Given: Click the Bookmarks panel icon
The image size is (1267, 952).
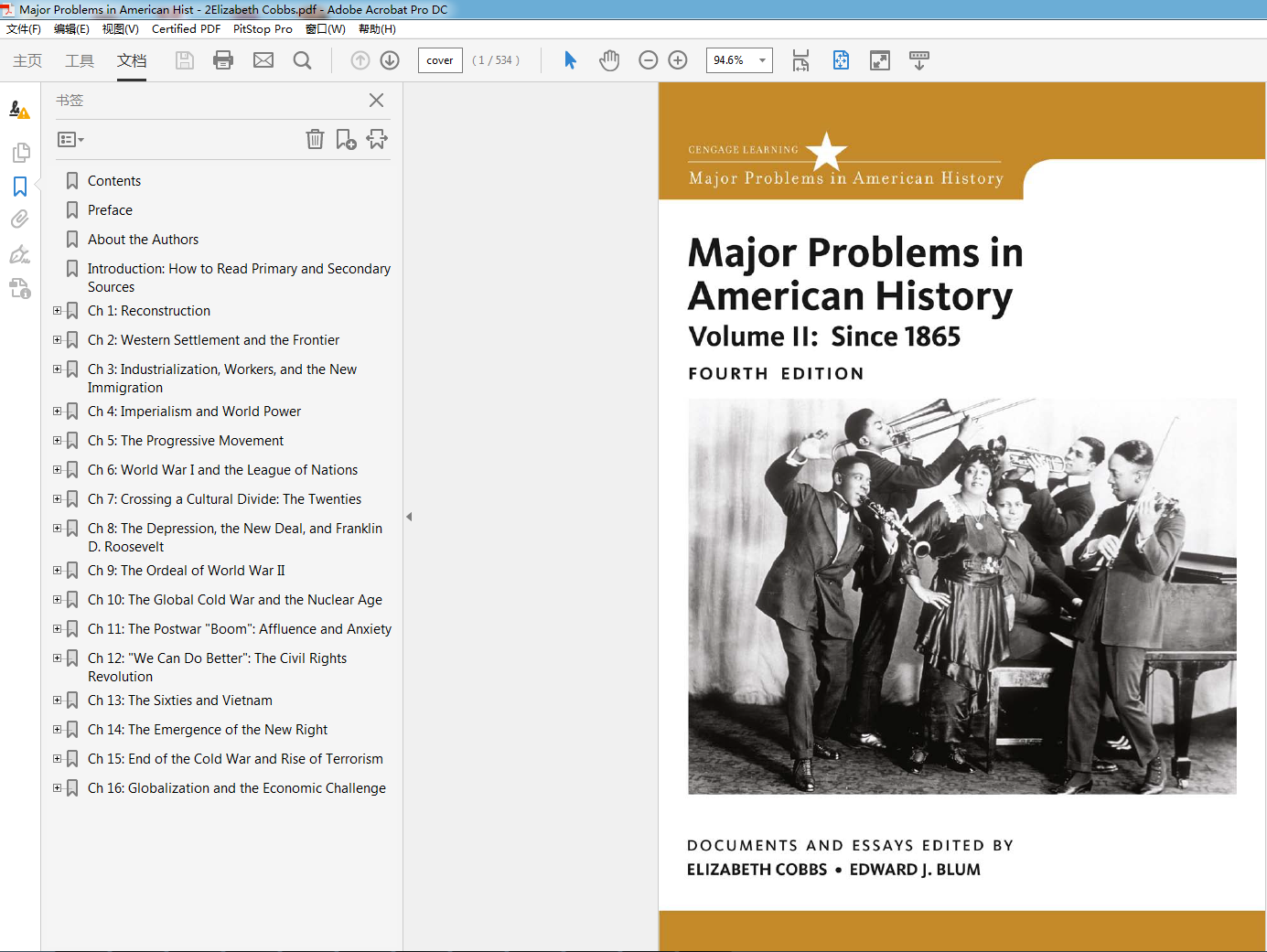Looking at the screenshot, I should [x=20, y=187].
